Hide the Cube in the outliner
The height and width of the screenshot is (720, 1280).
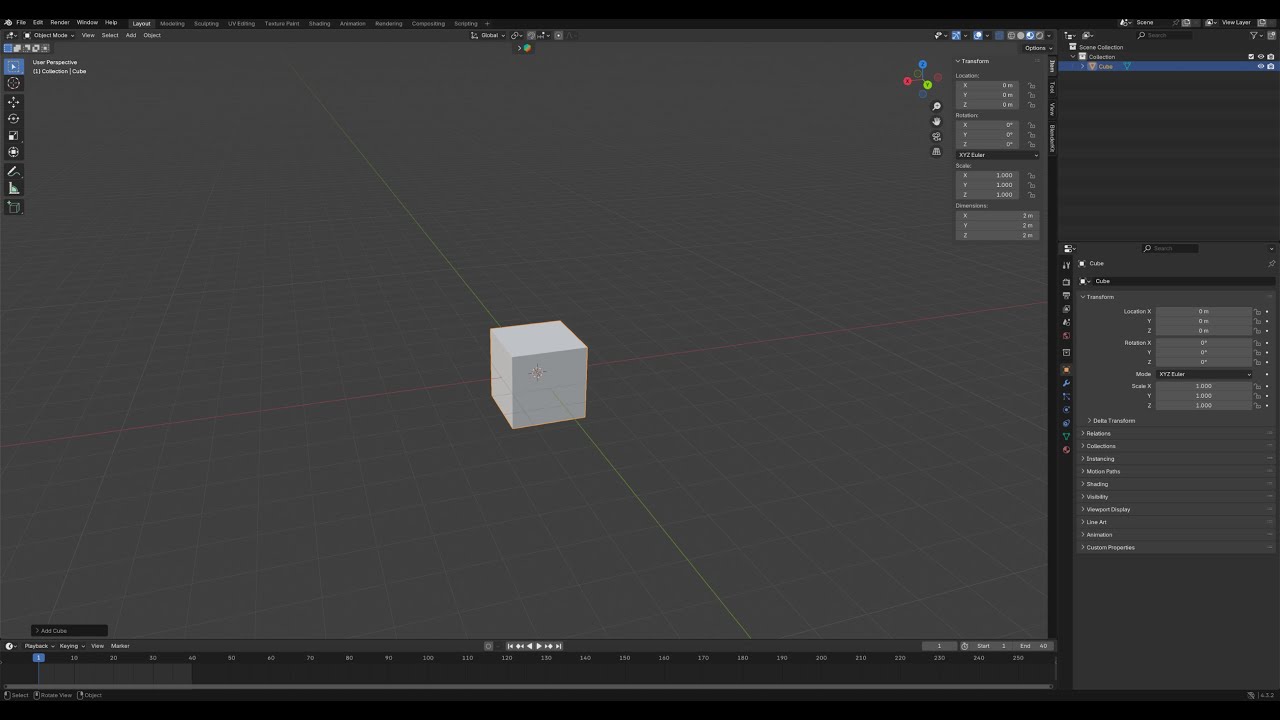click(x=1260, y=66)
